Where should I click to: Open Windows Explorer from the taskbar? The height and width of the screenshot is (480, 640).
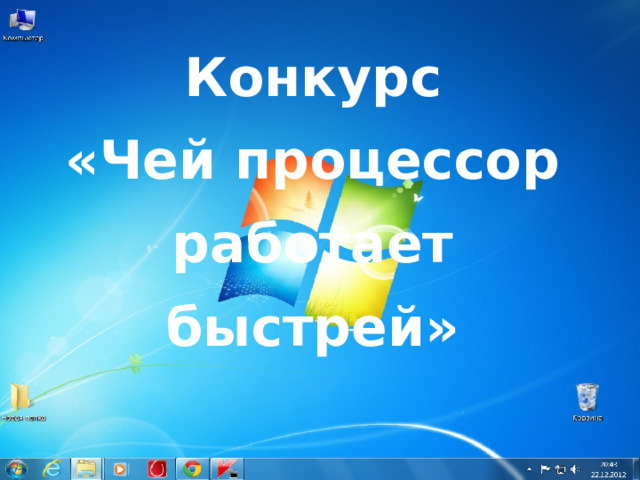[x=86, y=469]
